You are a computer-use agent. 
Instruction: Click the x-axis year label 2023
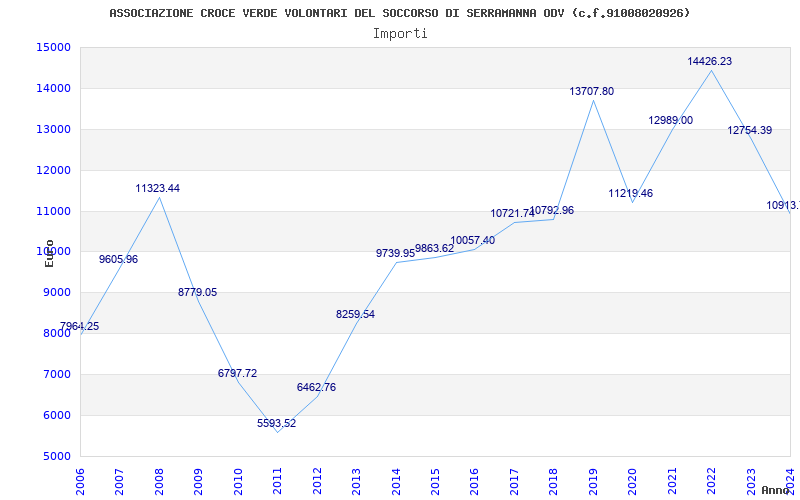tap(751, 481)
